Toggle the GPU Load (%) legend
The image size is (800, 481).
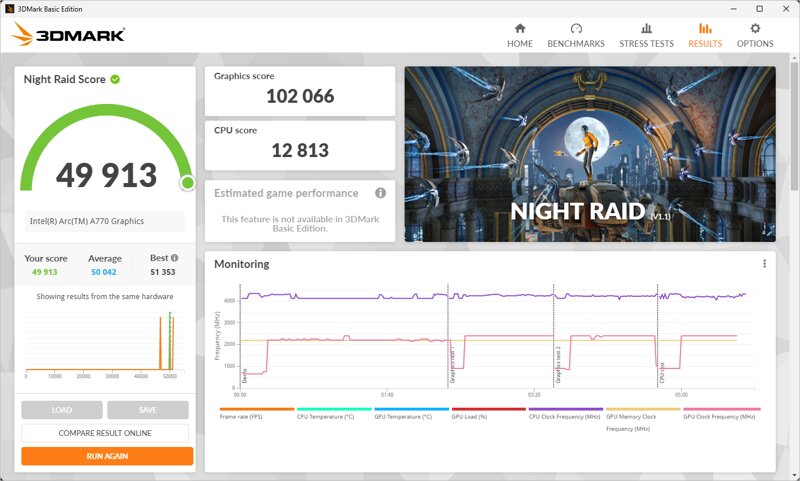click(488, 413)
